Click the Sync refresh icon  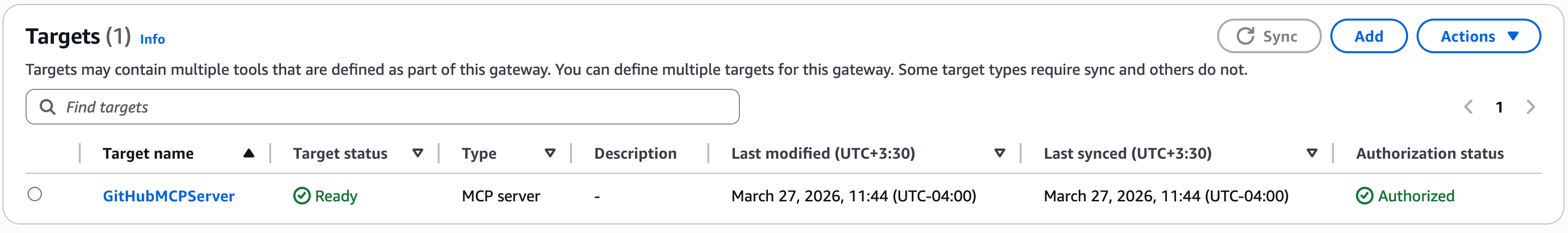(x=1245, y=37)
